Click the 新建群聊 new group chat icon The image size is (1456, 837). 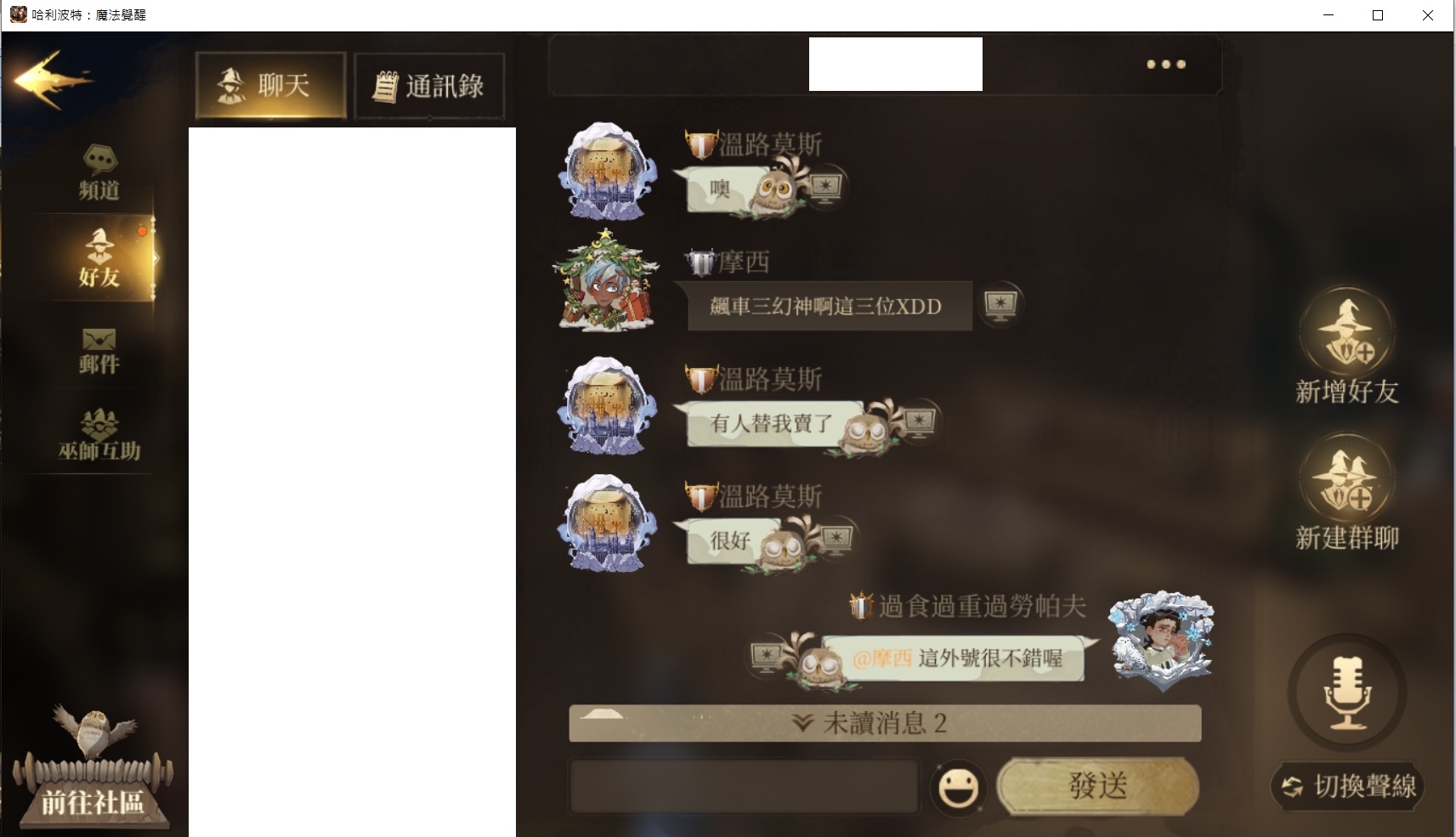[1346, 478]
